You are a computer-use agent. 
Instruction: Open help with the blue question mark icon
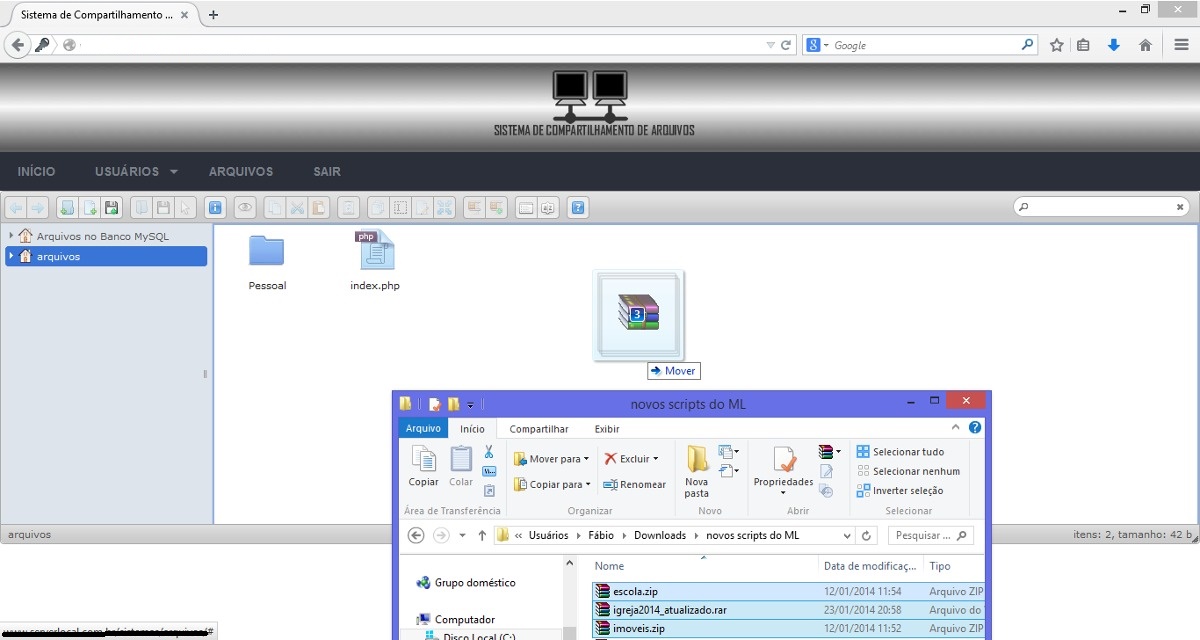(577, 208)
